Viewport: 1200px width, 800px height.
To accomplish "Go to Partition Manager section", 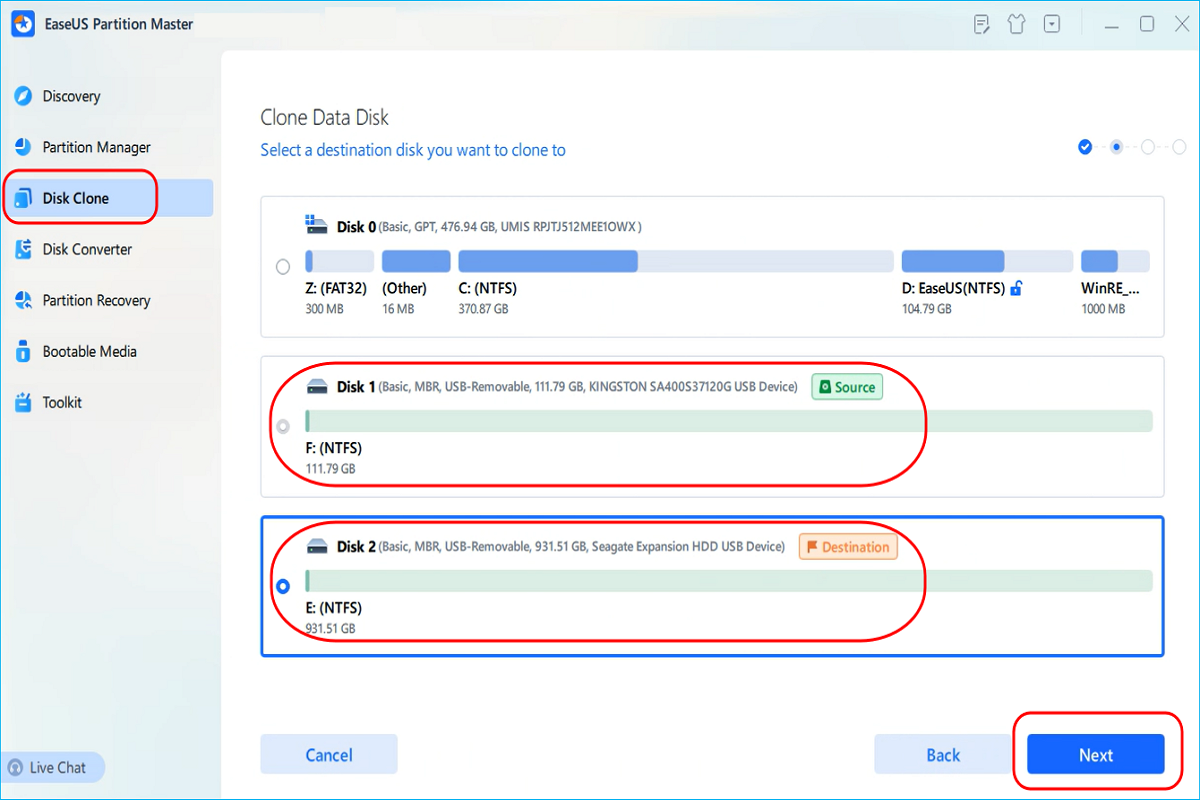I will tap(97, 147).
